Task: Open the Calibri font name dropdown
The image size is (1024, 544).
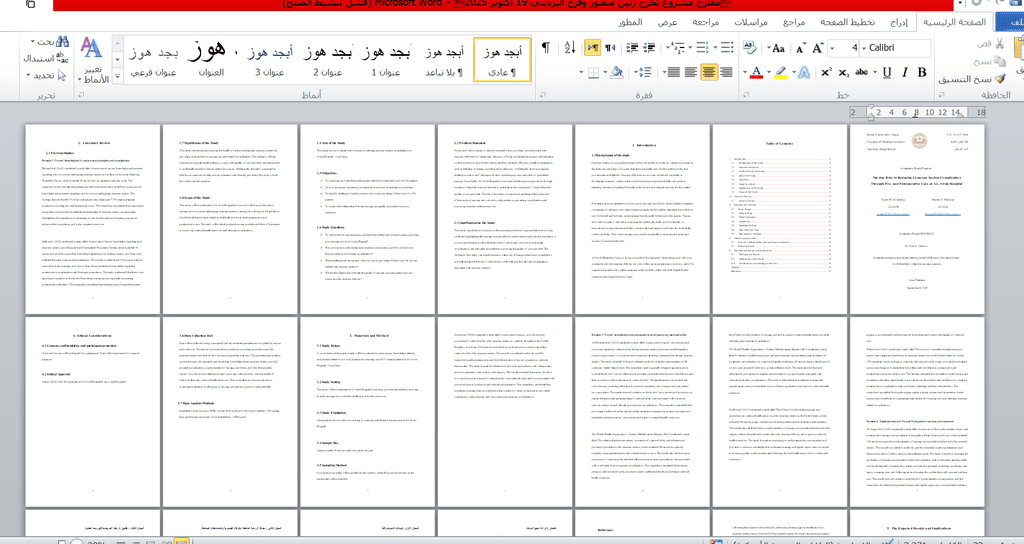Action: [x=863, y=48]
